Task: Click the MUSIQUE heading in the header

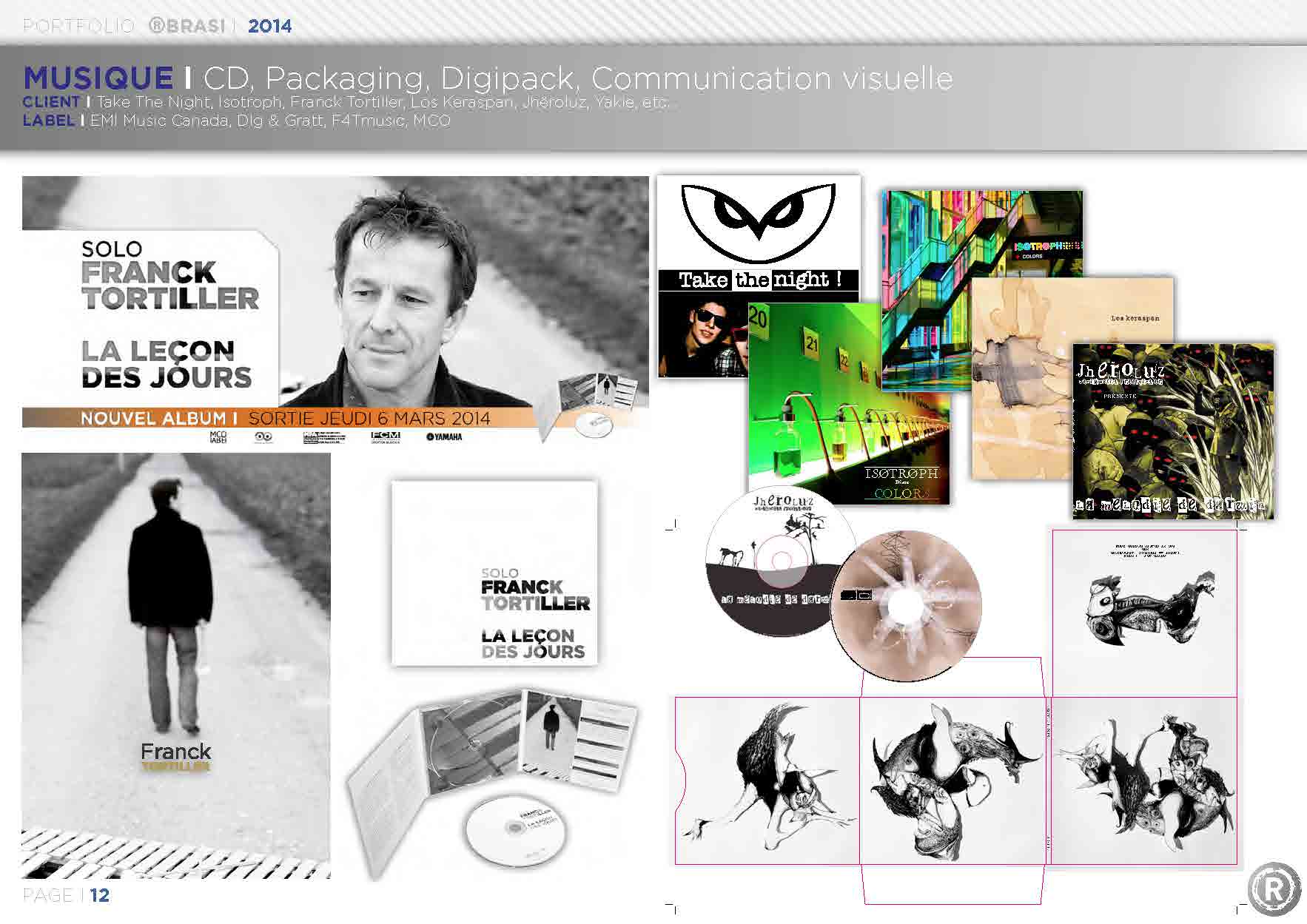Action: pos(98,78)
